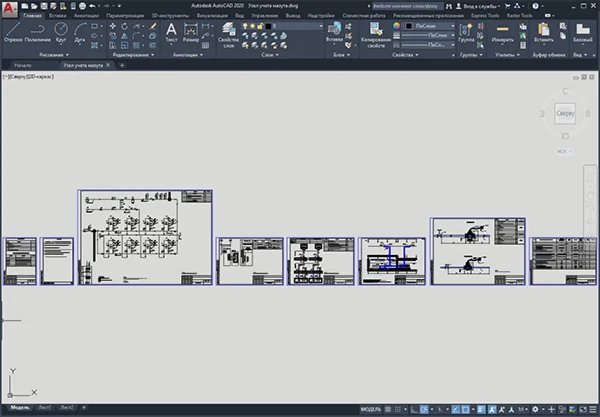The height and width of the screenshot is (417, 600).
Task: Click the viewport controls label Сверху 2D-каркас
Action: click(28, 77)
